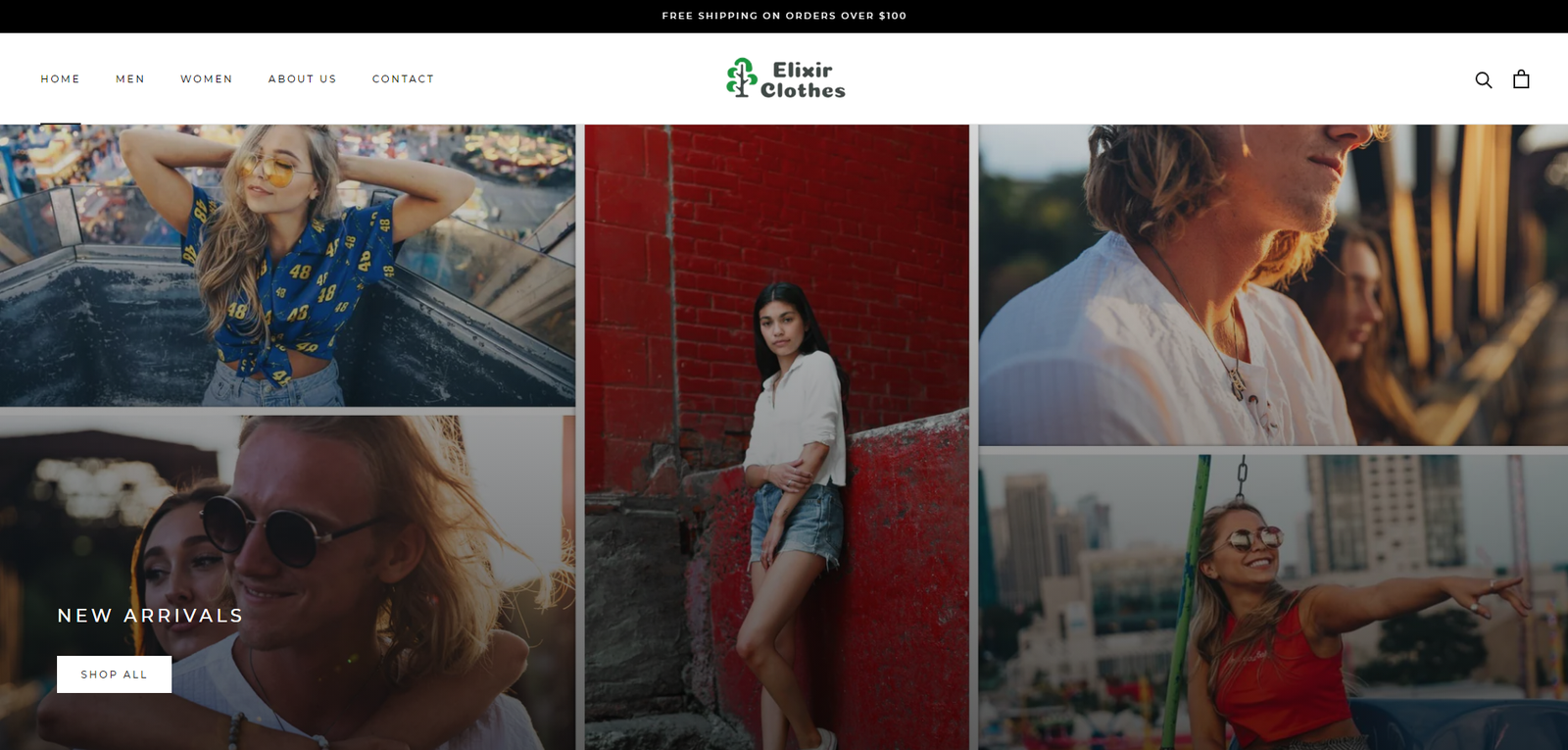1568x750 pixels.
Task: Open the search icon in the header
Action: [x=1483, y=79]
